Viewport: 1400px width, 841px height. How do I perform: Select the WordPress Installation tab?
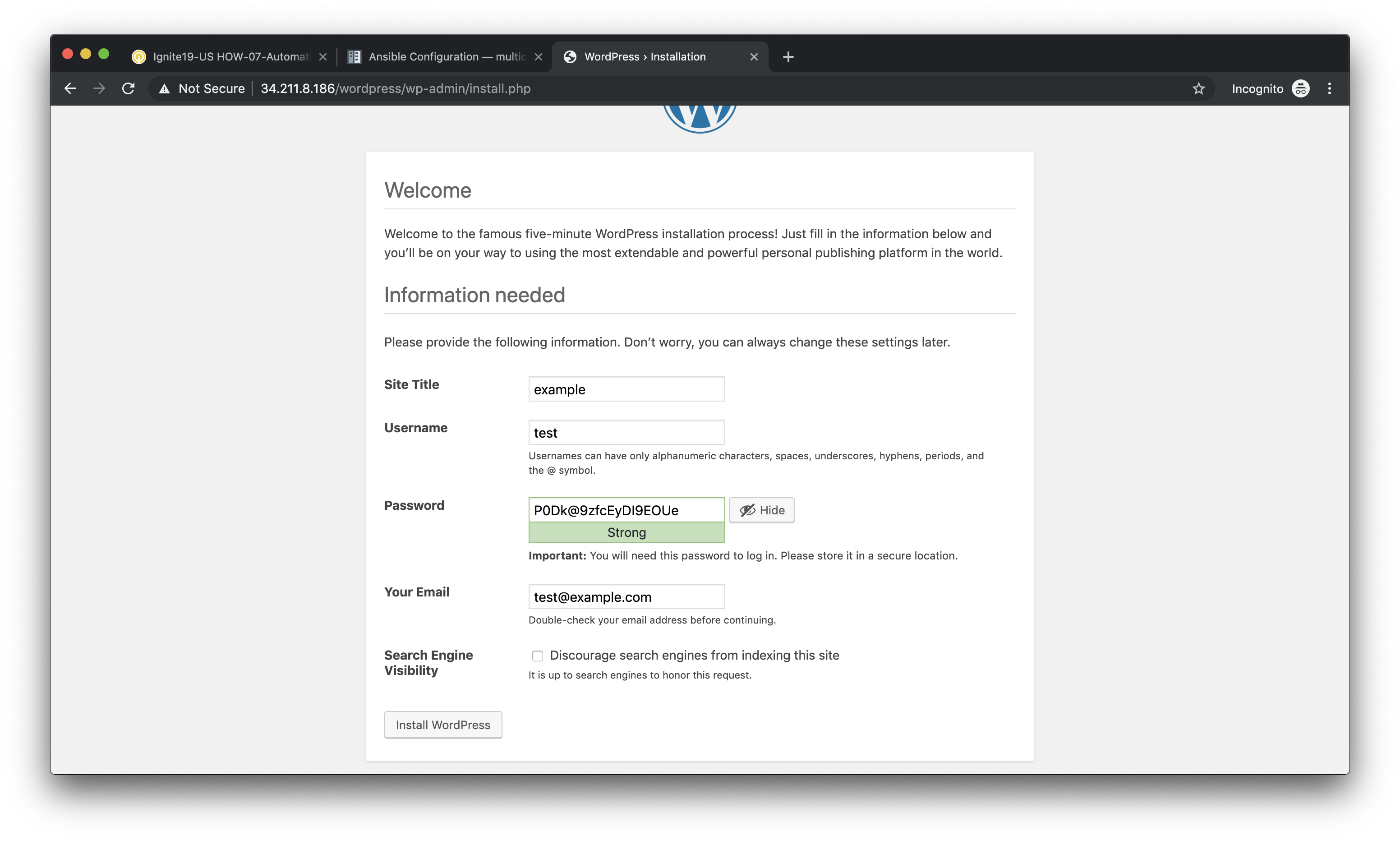(660, 57)
